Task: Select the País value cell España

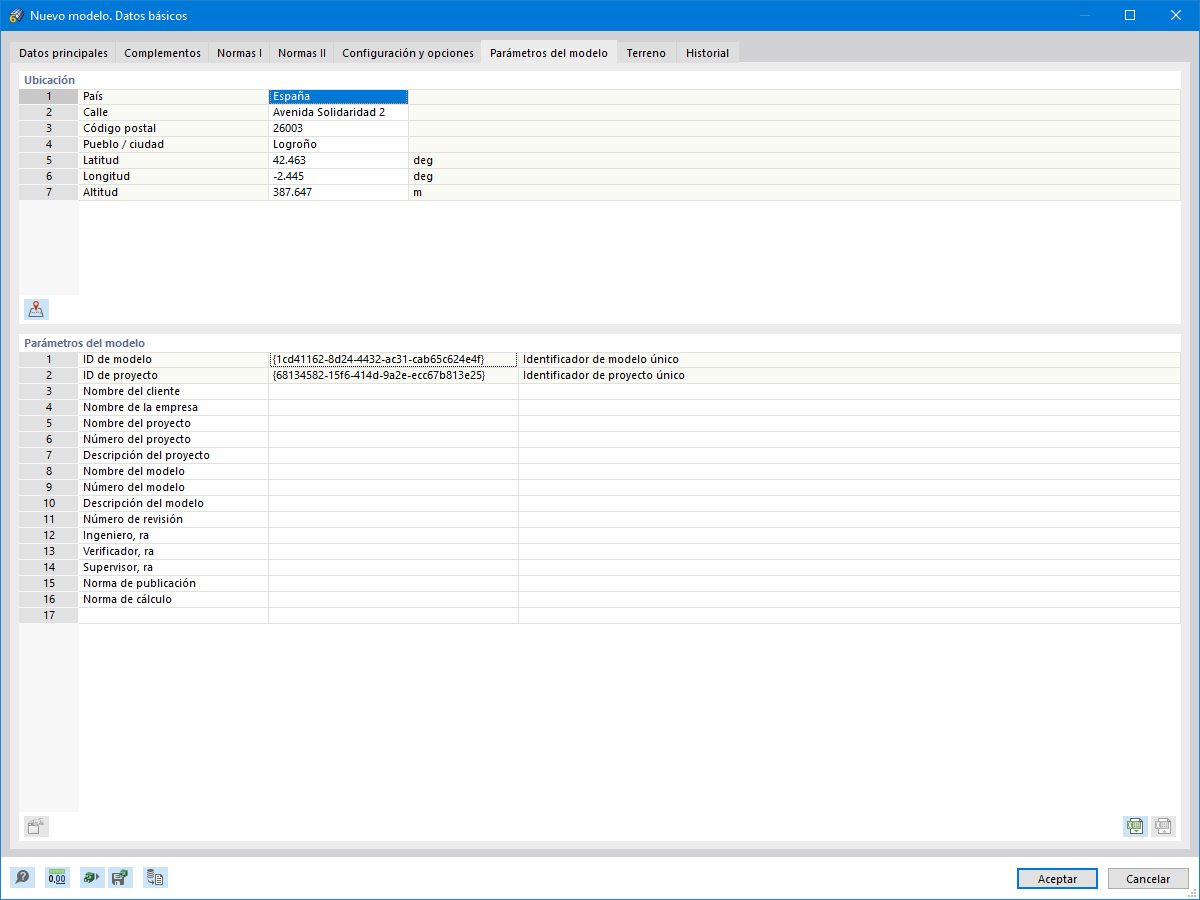Action: coord(338,96)
